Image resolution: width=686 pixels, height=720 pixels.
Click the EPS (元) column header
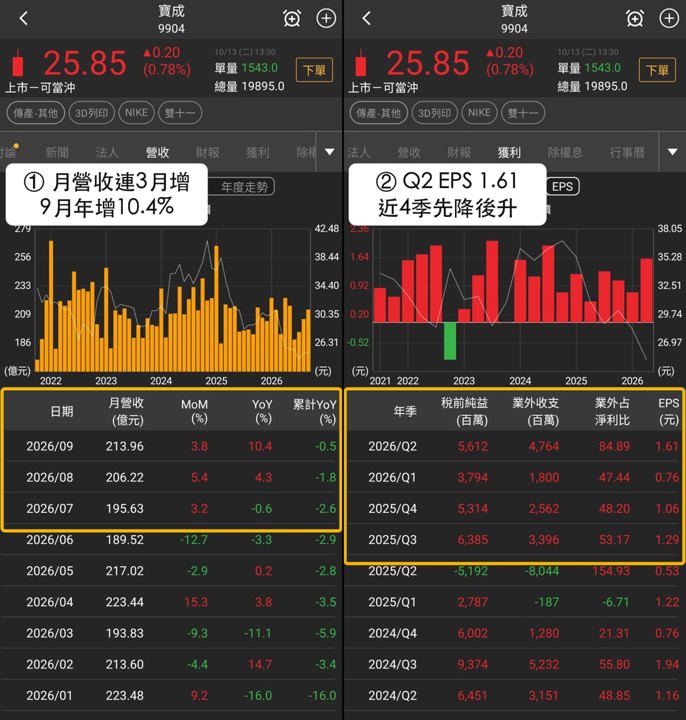pyautogui.click(x=669, y=411)
